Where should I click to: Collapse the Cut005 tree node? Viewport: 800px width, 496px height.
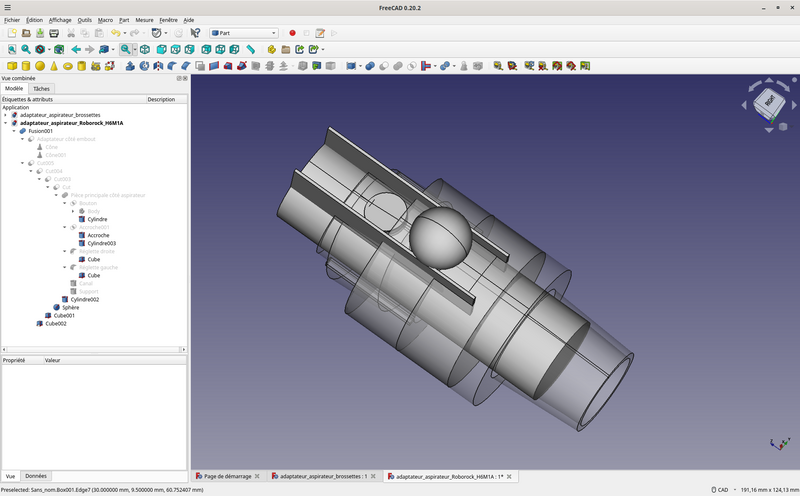pyautogui.click(x=22, y=163)
